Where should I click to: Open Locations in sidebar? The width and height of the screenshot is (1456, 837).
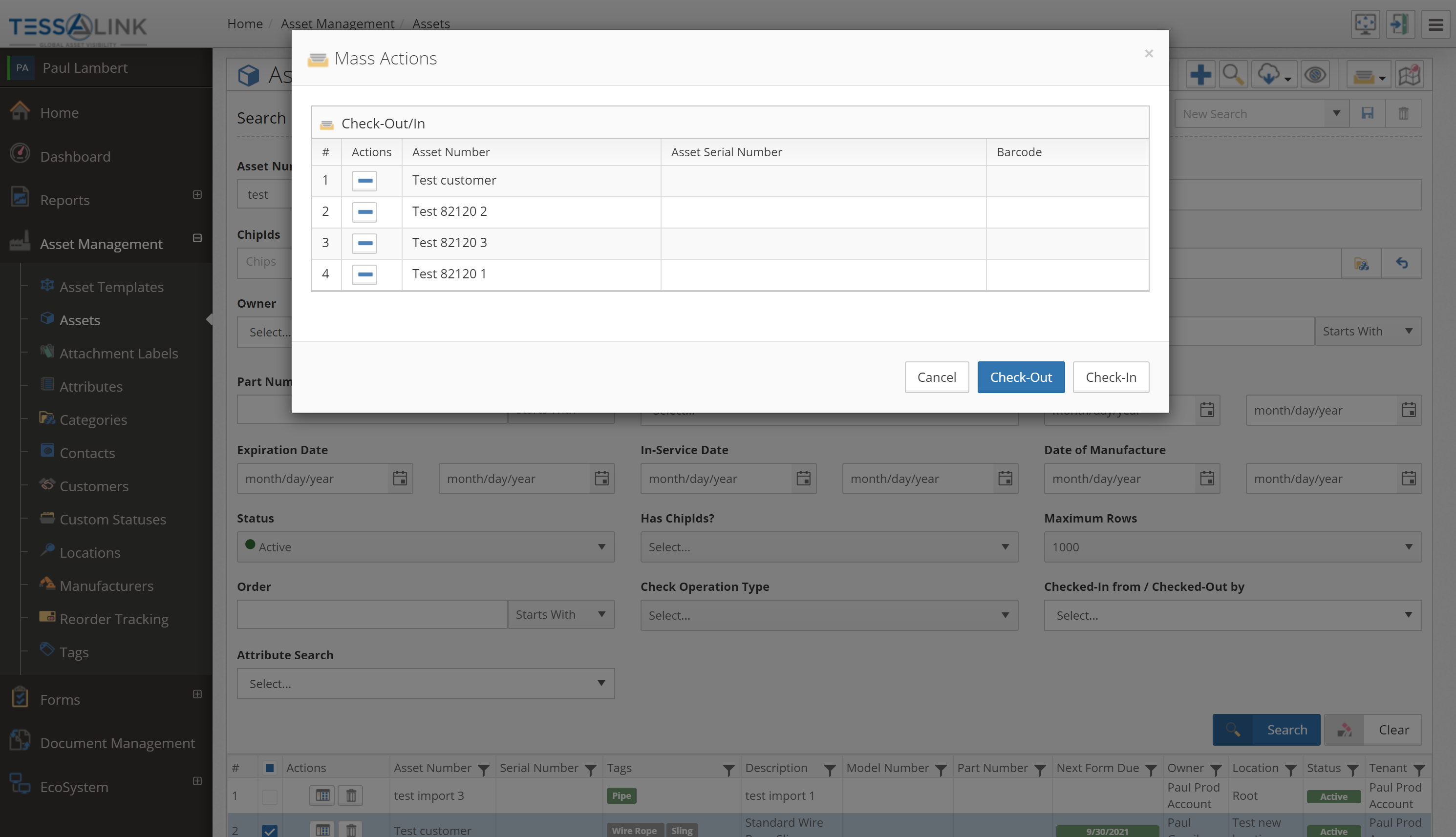click(x=90, y=552)
